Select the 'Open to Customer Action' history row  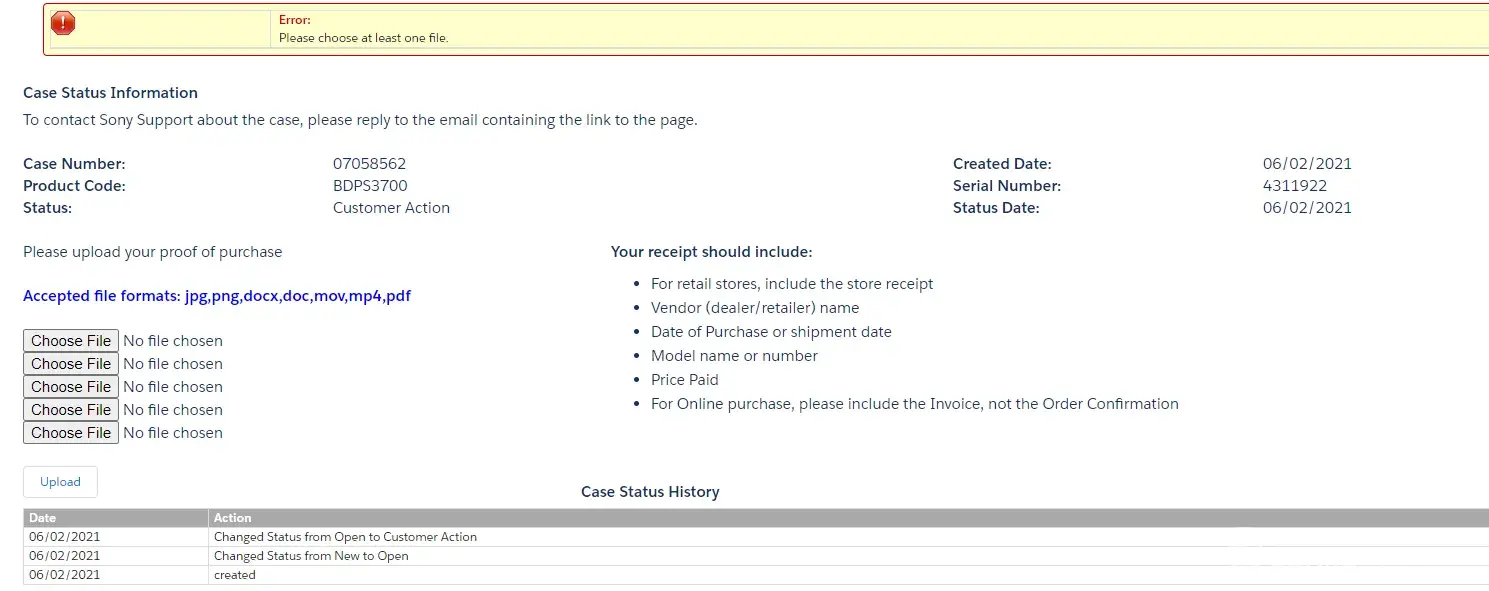(x=345, y=537)
